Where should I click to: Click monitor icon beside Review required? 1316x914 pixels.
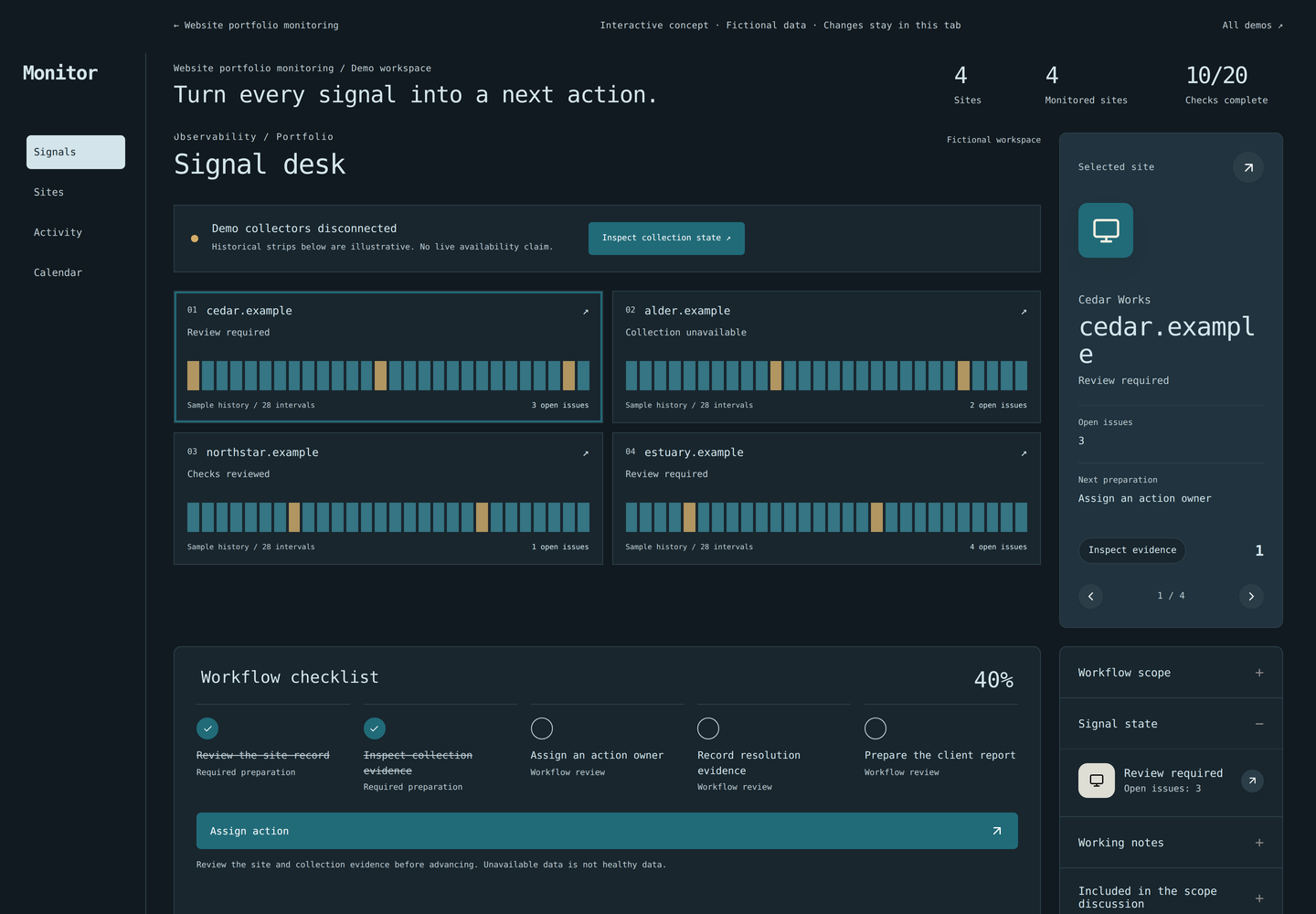pos(1097,781)
